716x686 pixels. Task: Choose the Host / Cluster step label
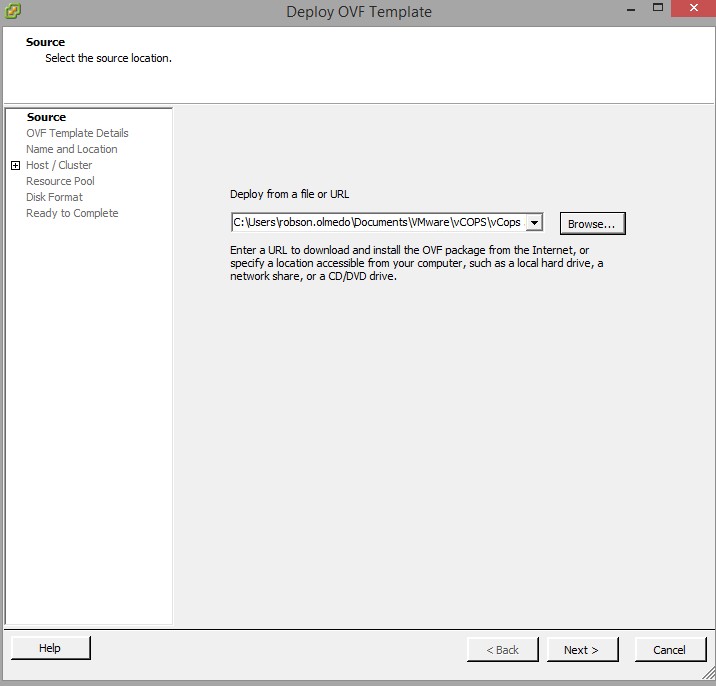tap(59, 165)
